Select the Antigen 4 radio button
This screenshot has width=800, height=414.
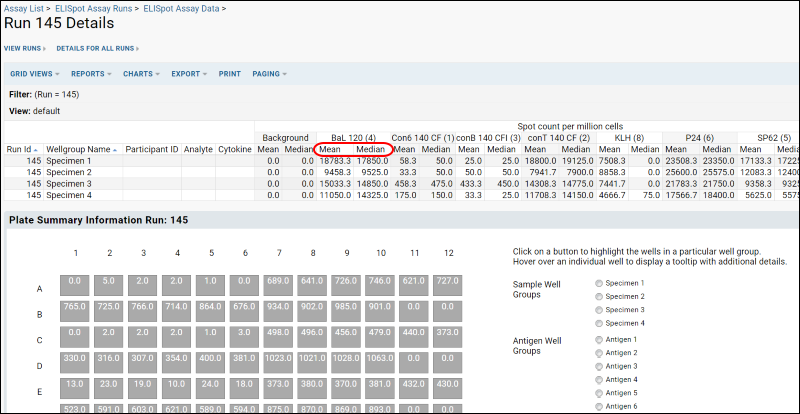tap(598, 380)
